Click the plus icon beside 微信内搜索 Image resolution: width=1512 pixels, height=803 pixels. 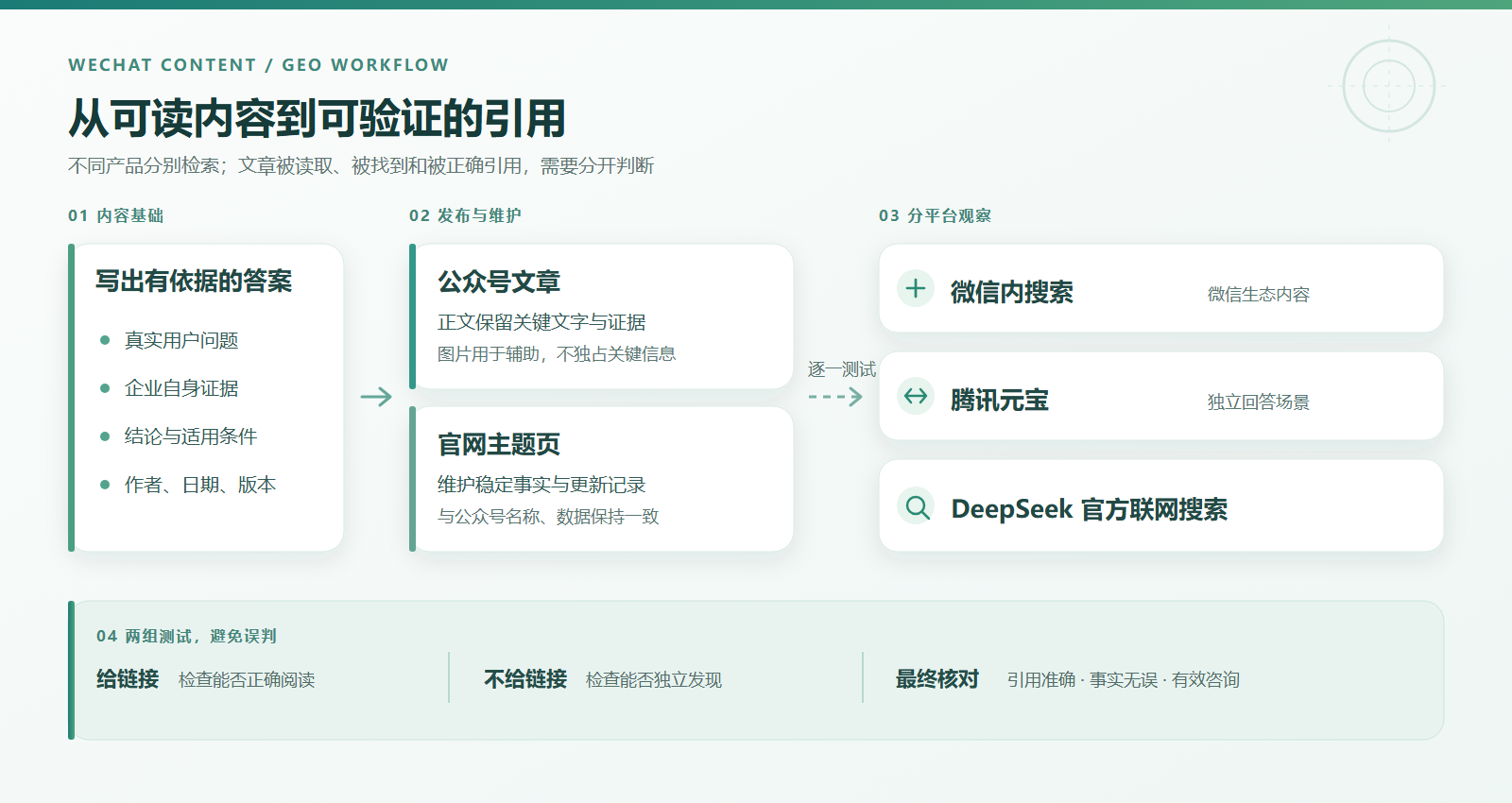pos(916,288)
